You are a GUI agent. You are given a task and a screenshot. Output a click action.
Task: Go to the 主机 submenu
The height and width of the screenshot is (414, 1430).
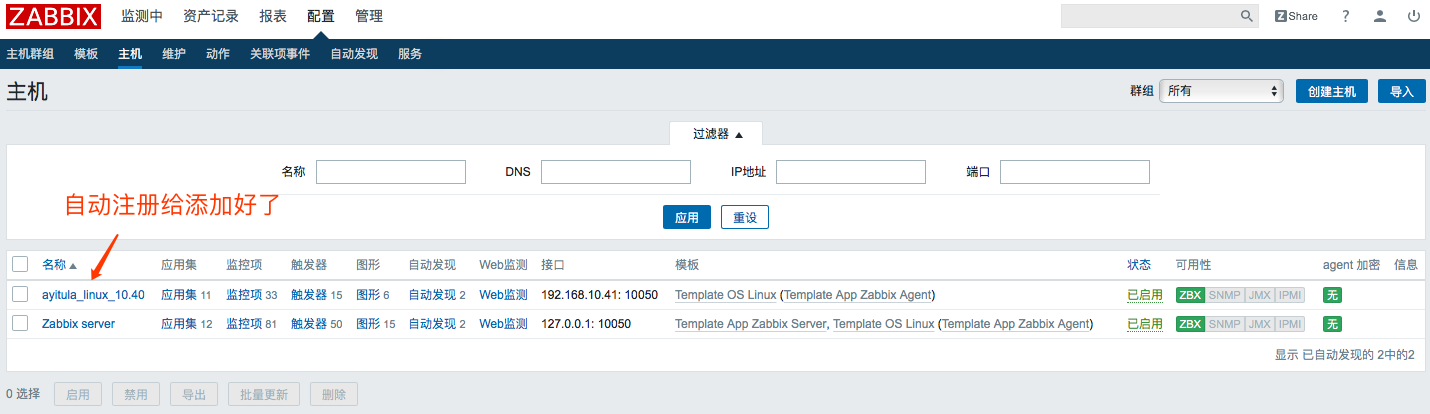point(130,54)
